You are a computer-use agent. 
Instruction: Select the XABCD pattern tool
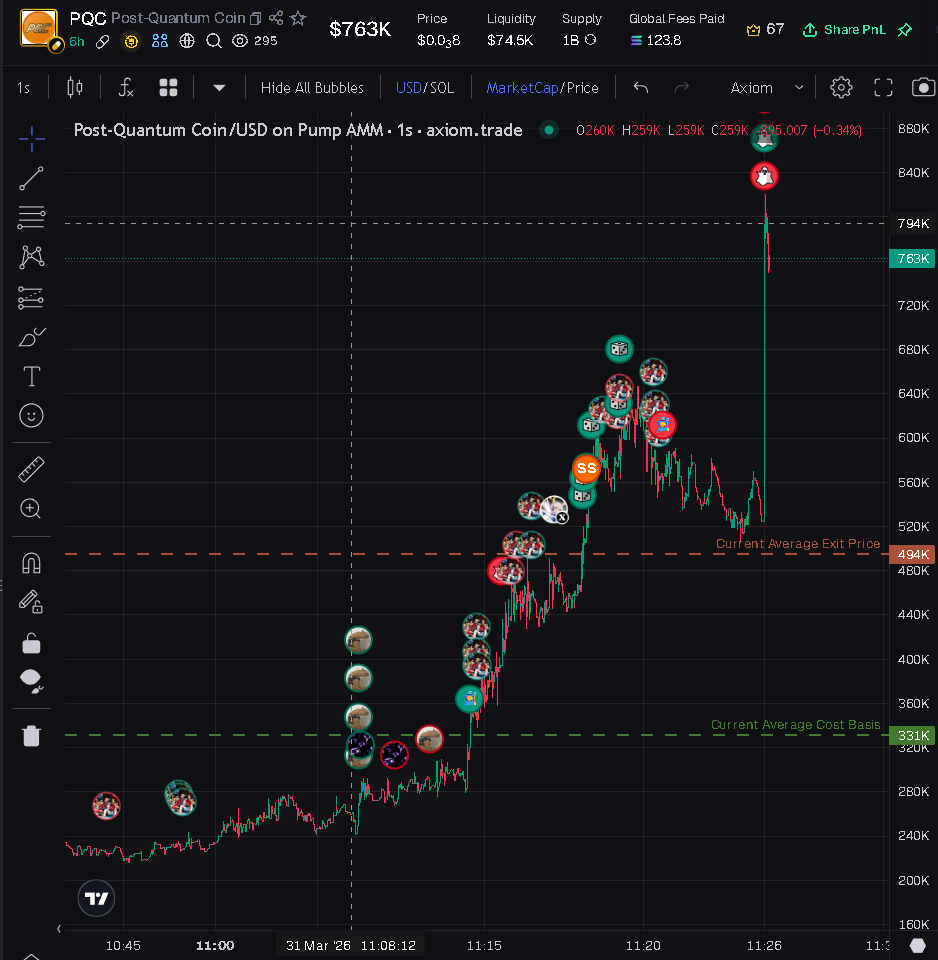(31, 257)
